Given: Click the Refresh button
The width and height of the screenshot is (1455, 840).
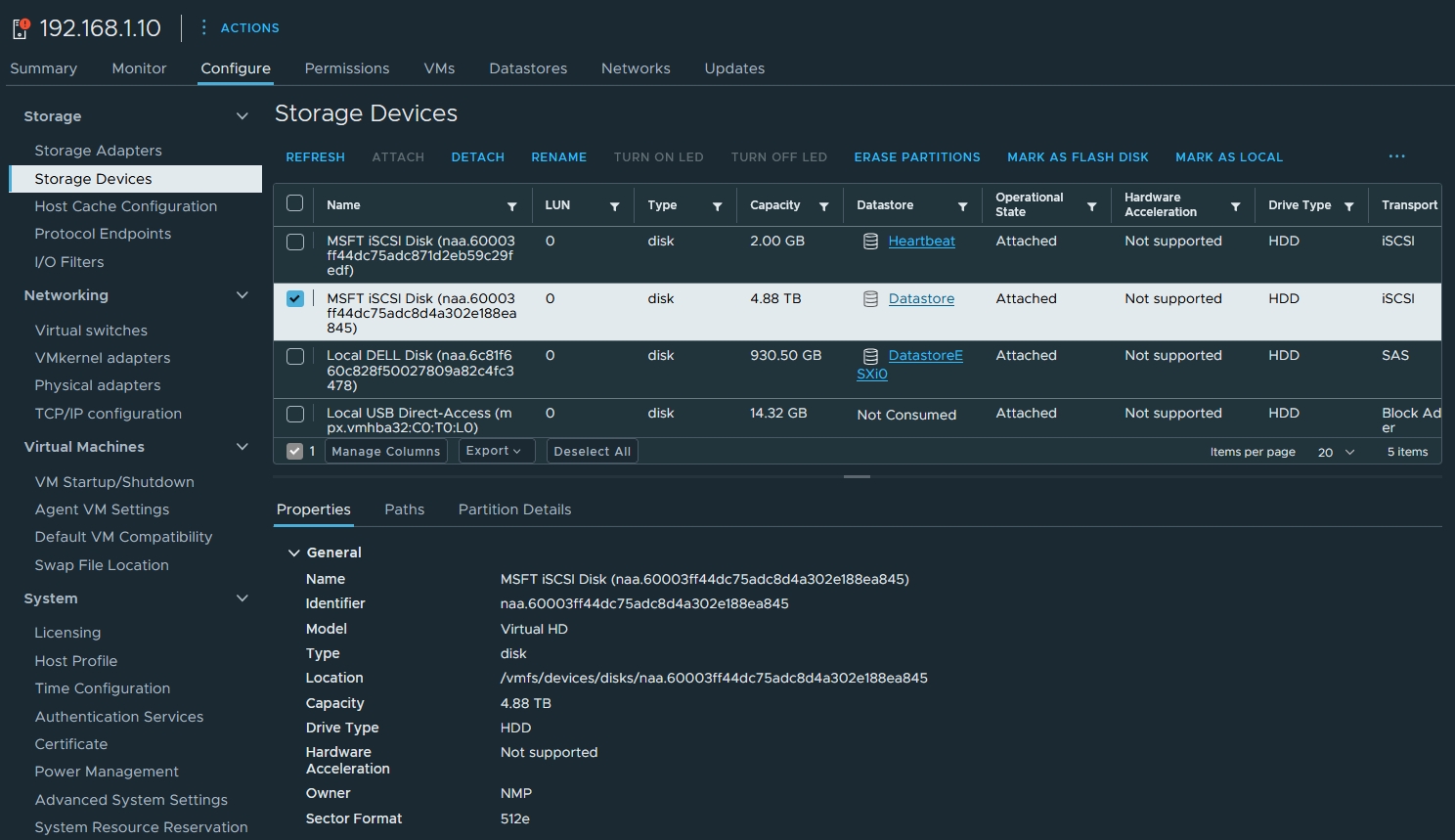Looking at the screenshot, I should point(315,156).
